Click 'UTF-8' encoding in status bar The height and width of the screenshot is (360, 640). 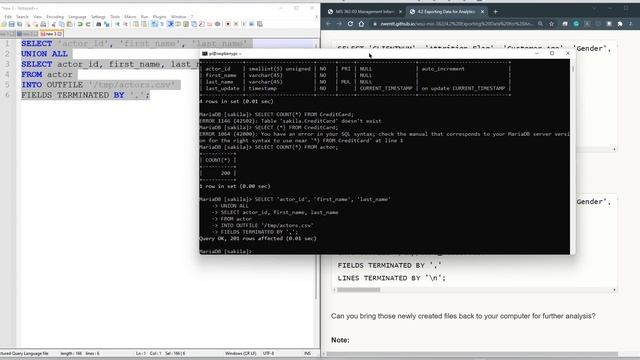click(x=268, y=353)
